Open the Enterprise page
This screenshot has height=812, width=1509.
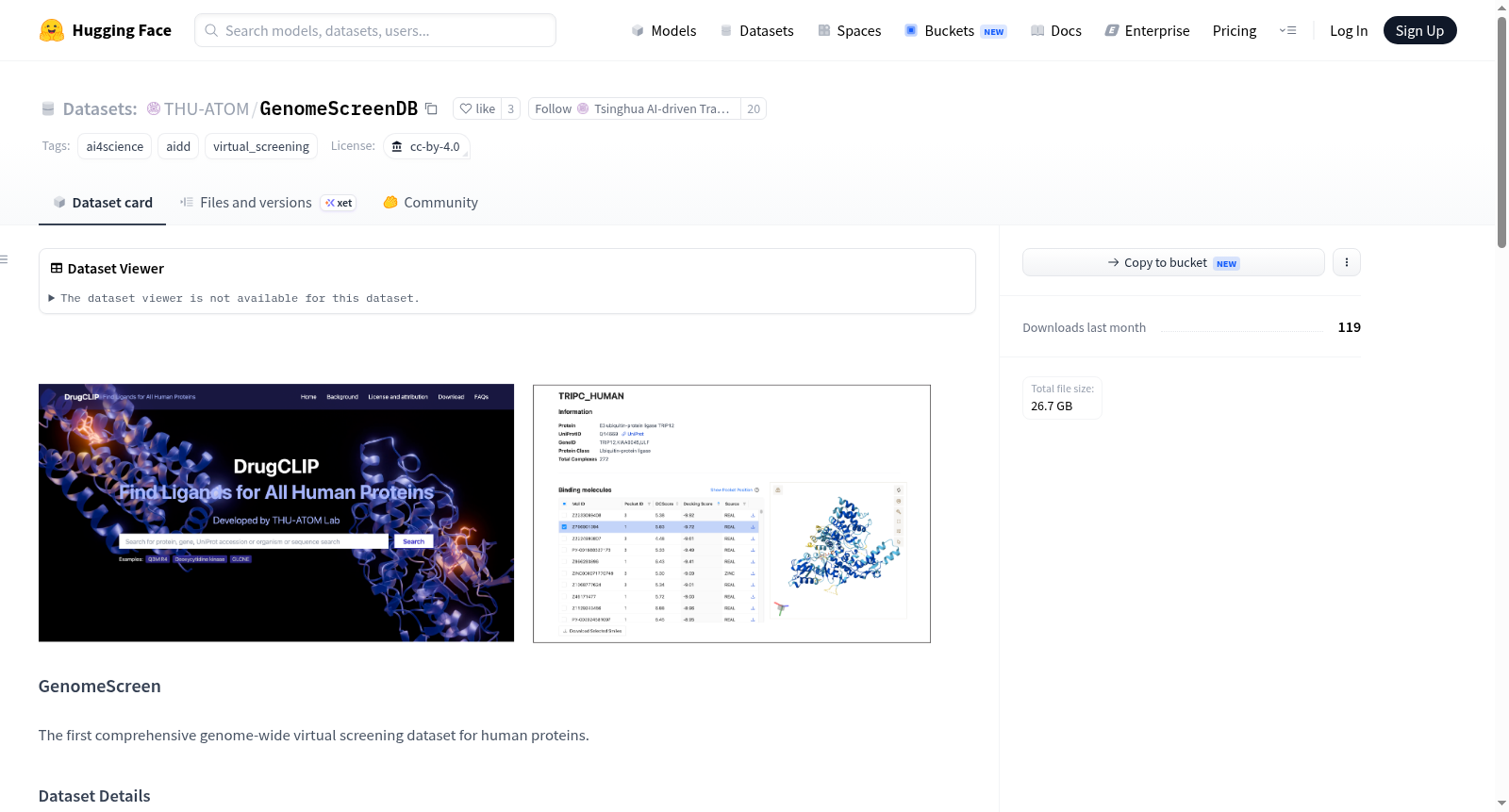(x=1147, y=30)
